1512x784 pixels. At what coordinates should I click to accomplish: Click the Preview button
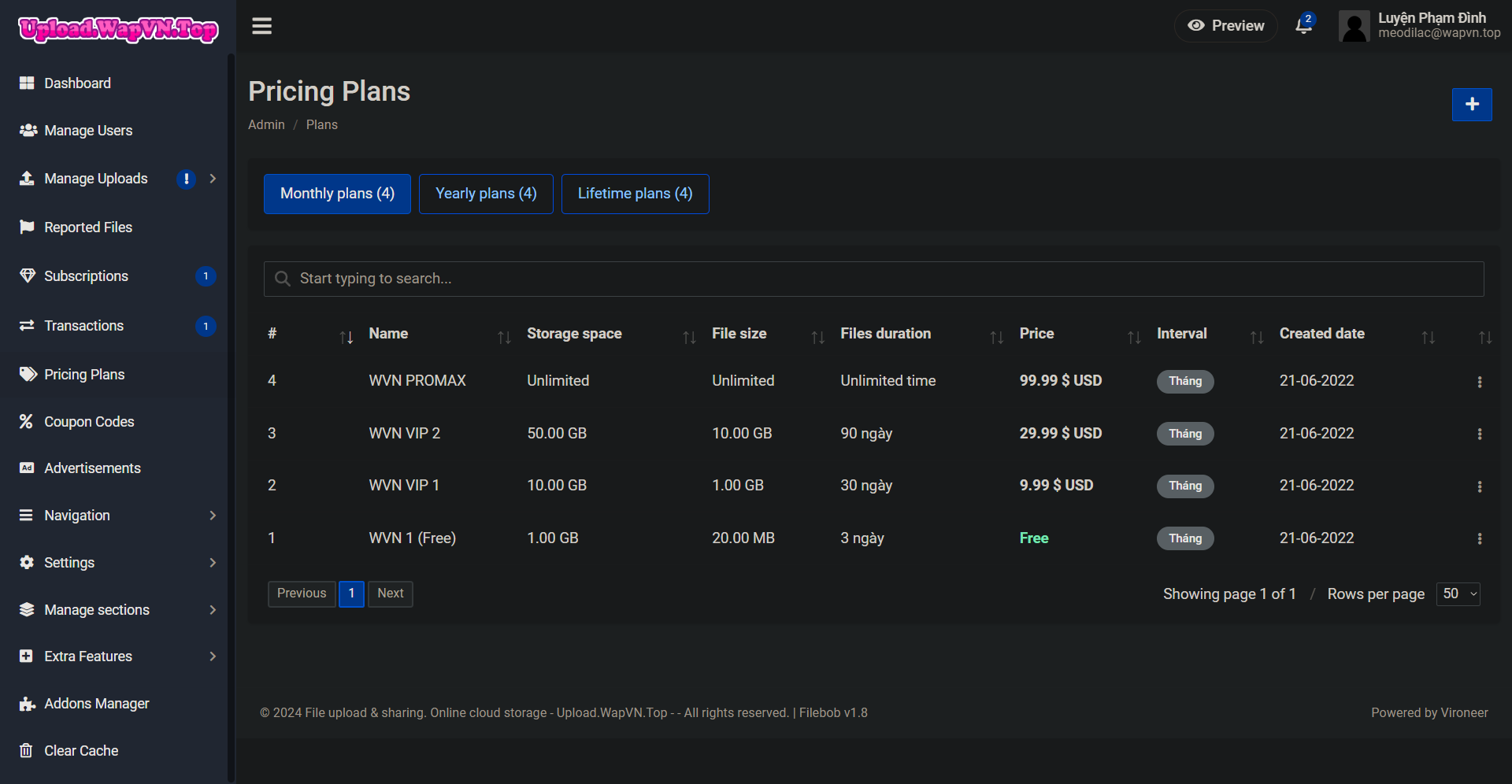click(x=1225, y=26)
